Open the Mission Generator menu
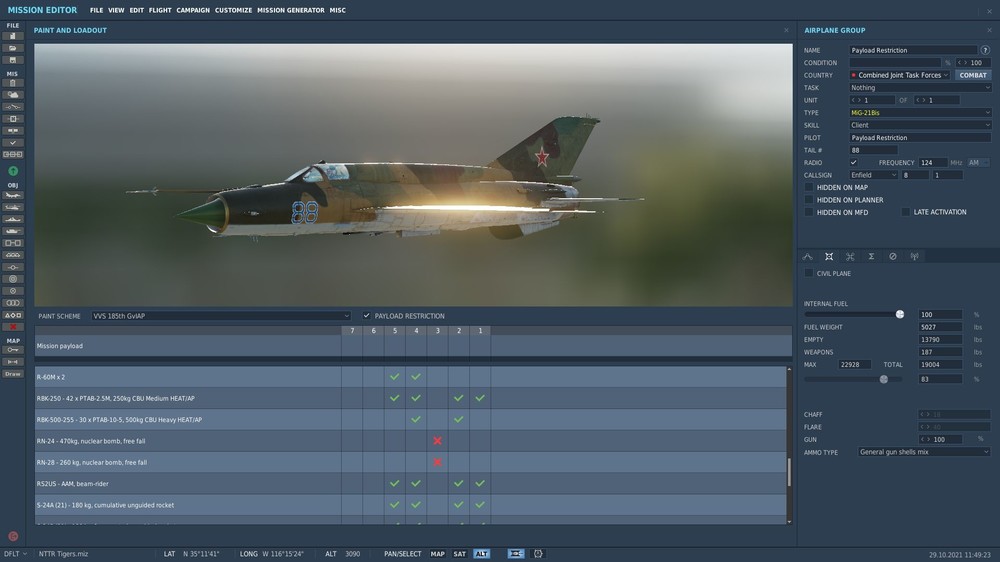The width and height of the screenshot is (1000, 562). coord(291,10)
